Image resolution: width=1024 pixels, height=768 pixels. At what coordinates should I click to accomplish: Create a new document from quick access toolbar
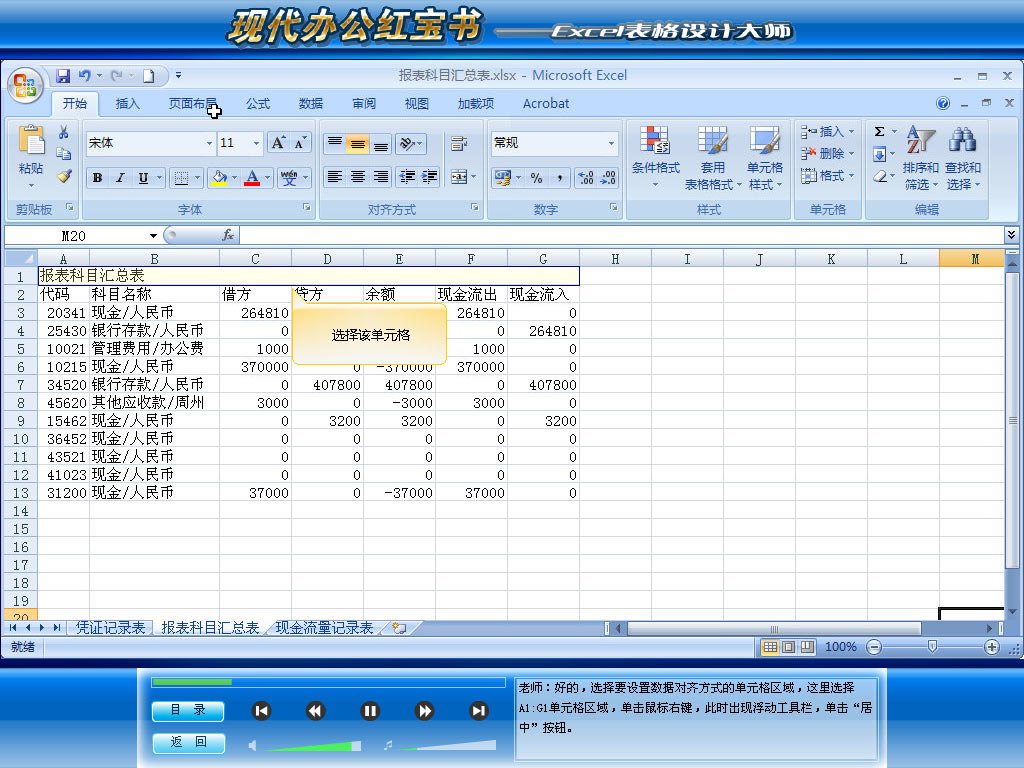coord(149,76)
